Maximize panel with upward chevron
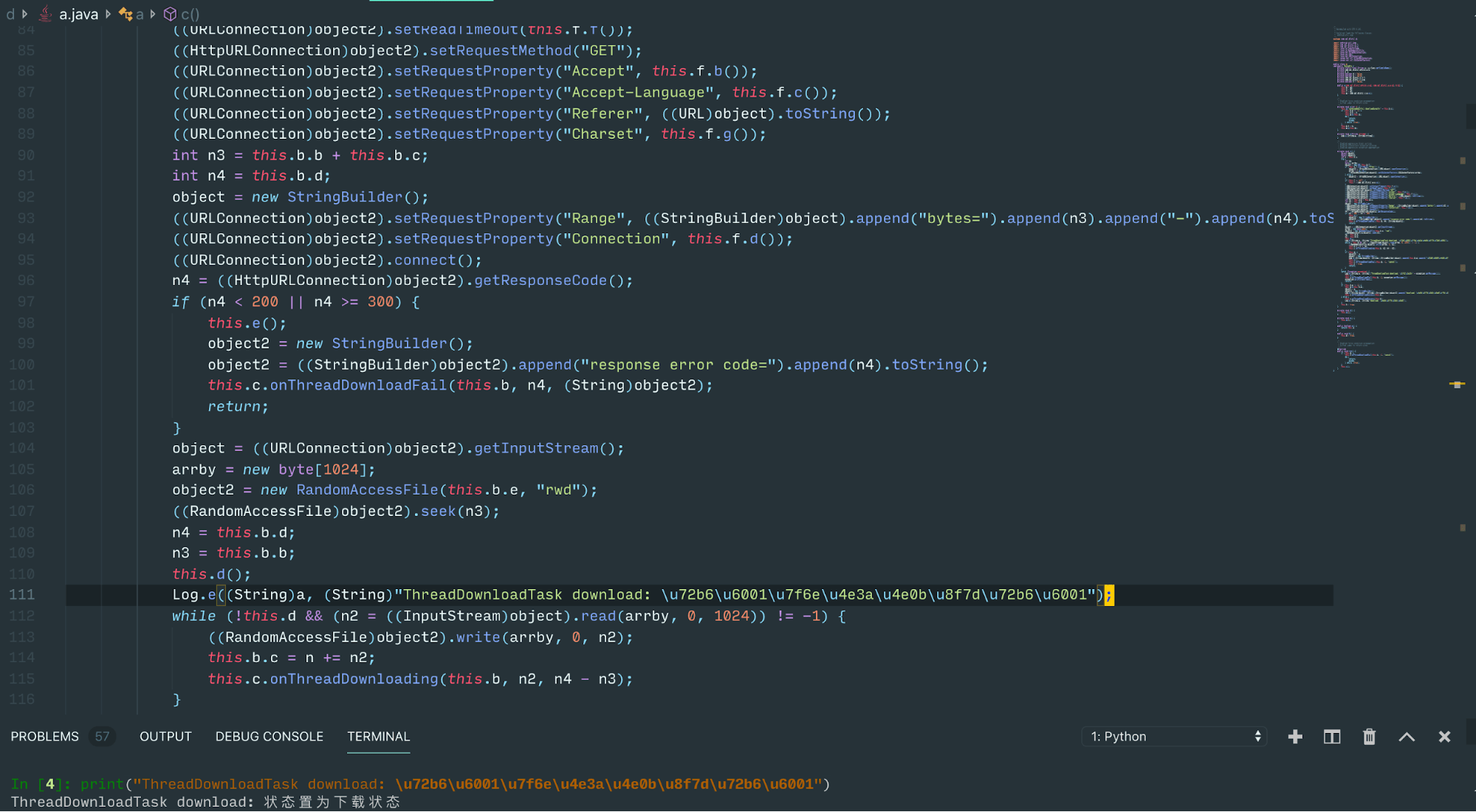 pyautogui.click(x=1407, y=737)
